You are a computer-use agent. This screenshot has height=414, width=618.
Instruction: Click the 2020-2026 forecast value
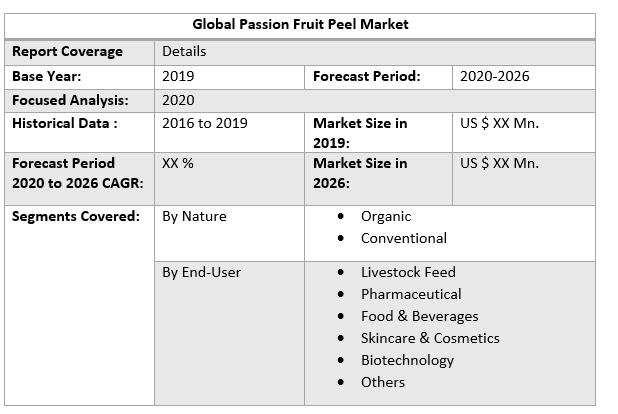click(494, 76)
